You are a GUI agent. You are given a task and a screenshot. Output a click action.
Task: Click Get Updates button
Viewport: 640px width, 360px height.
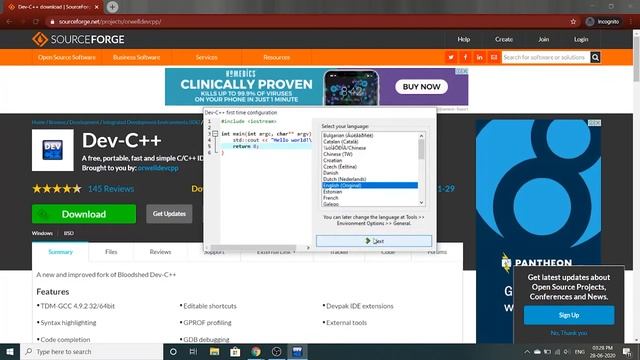[x=169, y=214]
